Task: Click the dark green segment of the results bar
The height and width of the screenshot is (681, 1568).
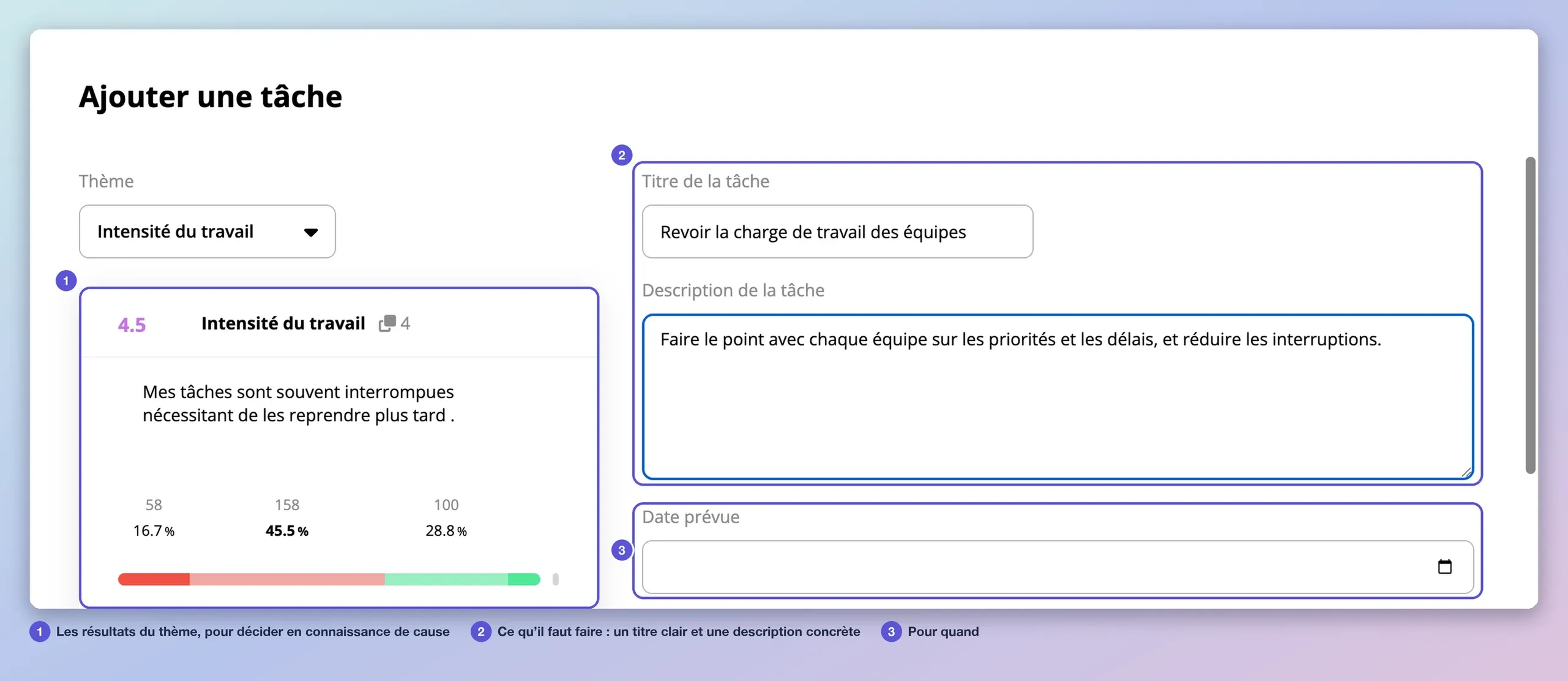Action: [524, 579]
